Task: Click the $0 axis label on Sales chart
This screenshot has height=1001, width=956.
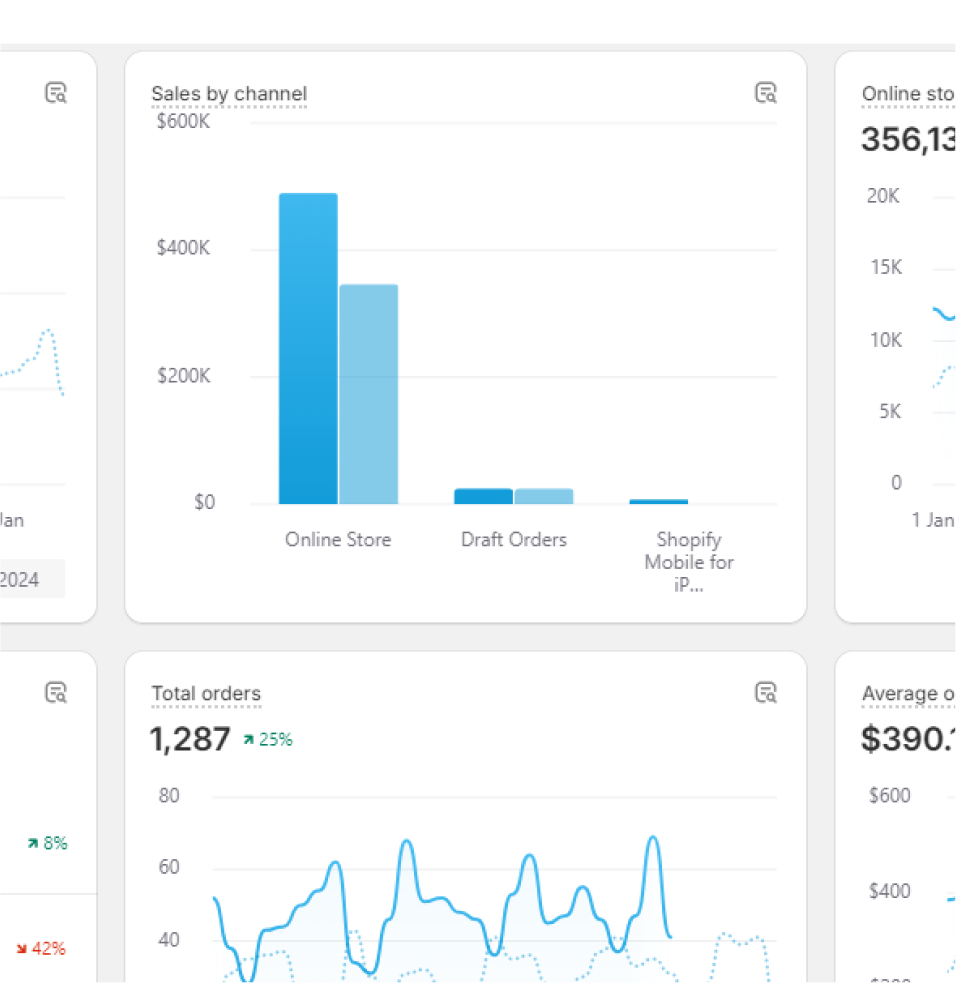Action: point(204,502)
